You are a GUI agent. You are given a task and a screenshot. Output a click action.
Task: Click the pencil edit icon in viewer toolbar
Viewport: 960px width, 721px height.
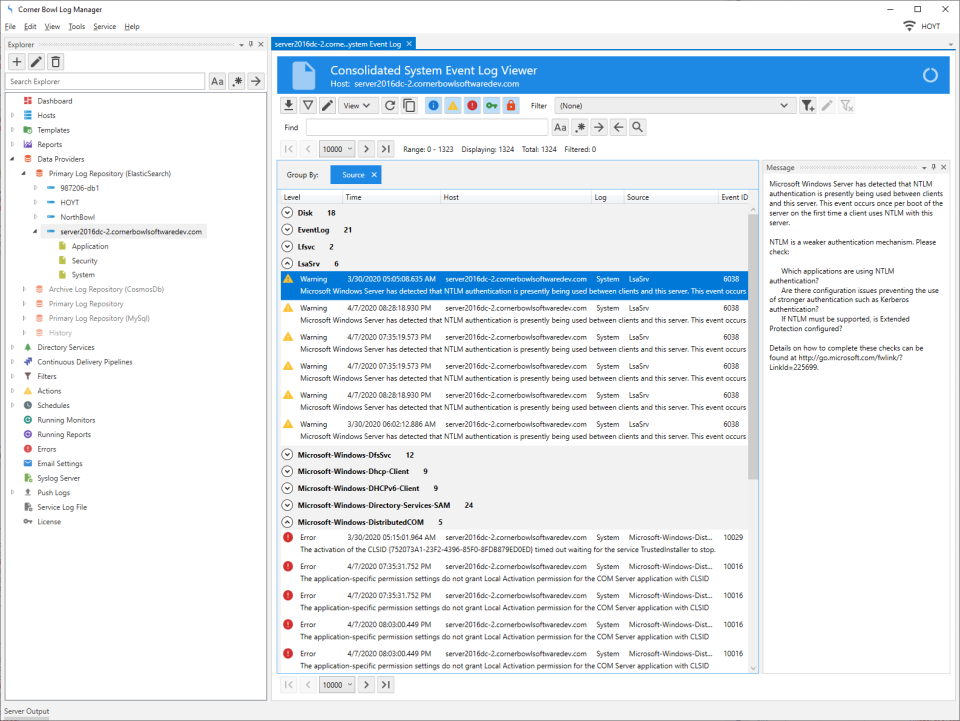pos(328,105)
